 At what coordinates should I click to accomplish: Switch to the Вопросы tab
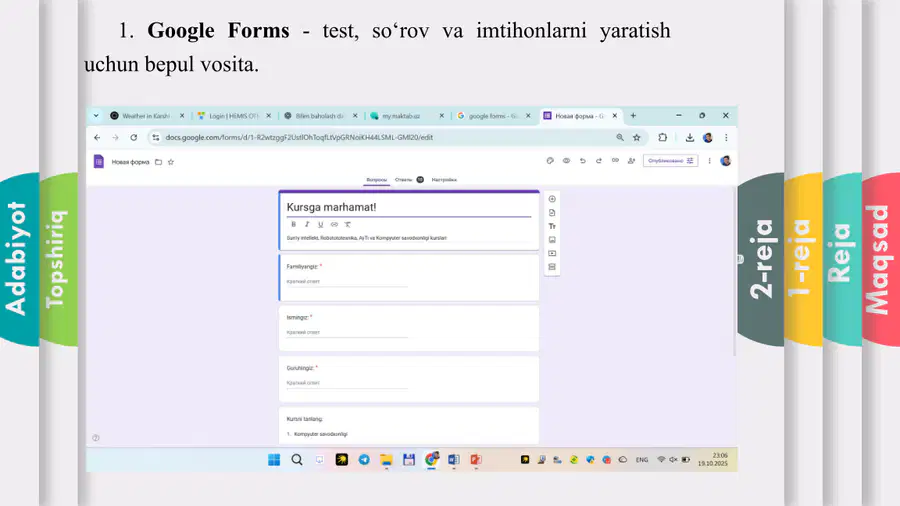(377, 180)
